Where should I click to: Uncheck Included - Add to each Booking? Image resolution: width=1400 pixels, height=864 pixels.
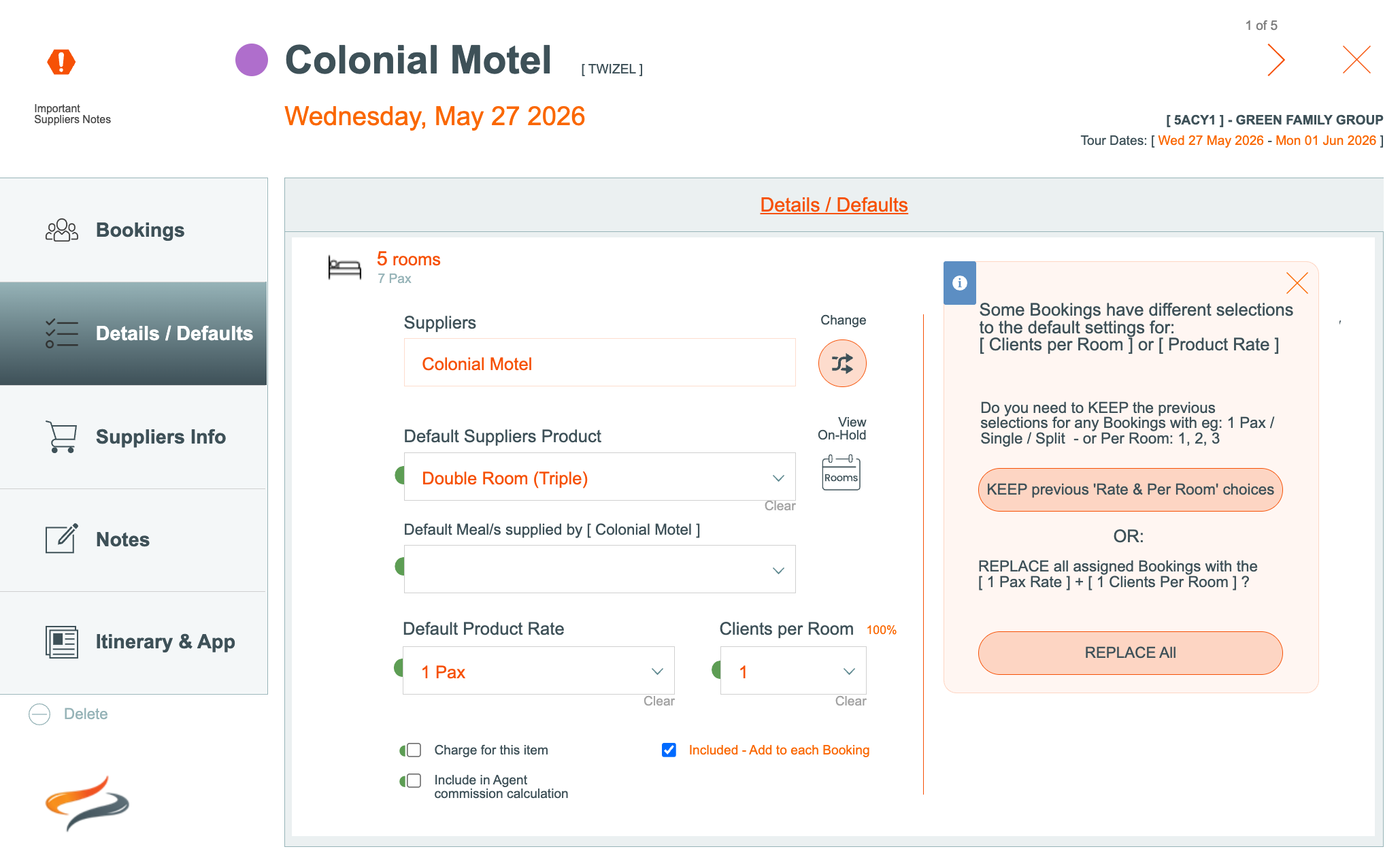pyautogui.click(x=669, y=750)
